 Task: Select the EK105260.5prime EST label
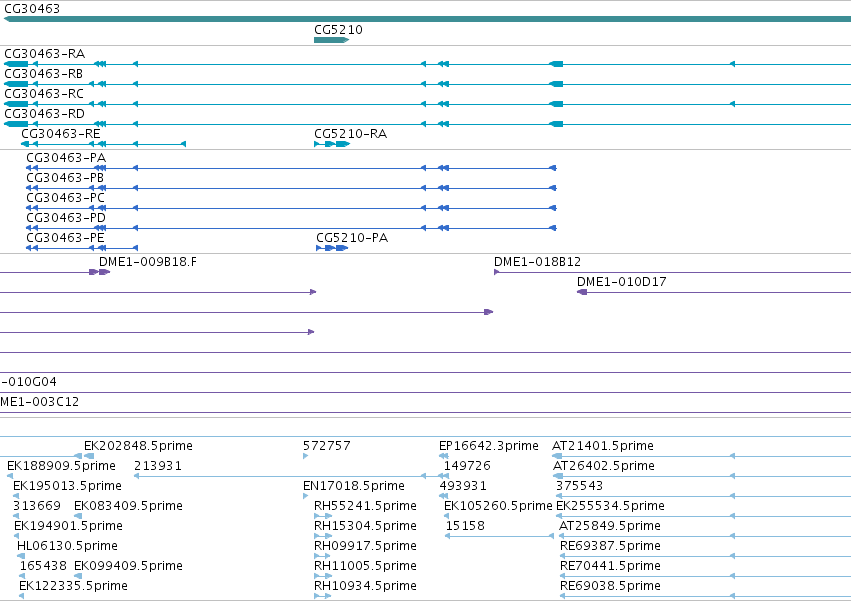[498, 507]
